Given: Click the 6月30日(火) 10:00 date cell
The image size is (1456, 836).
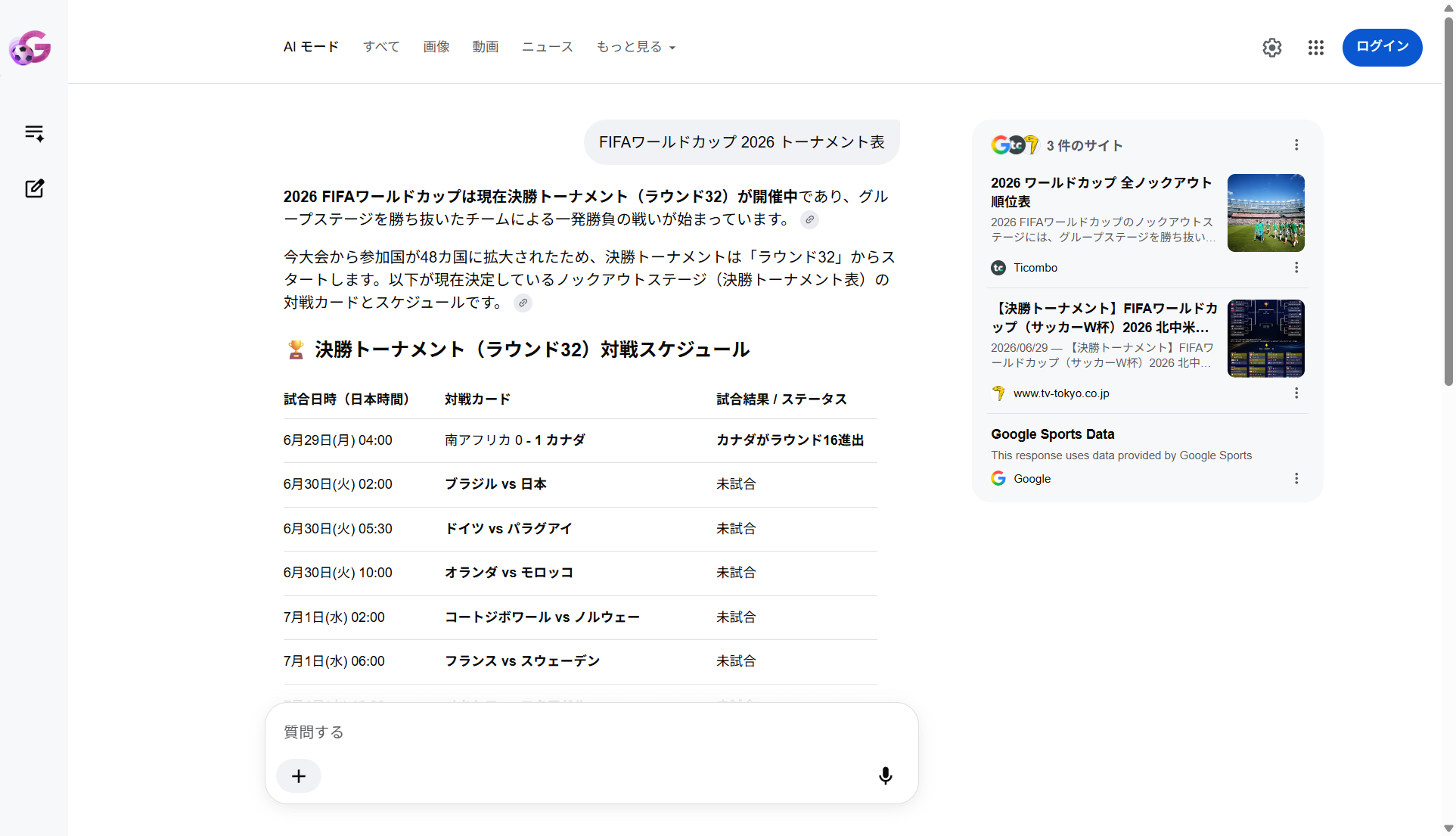Looking at the screenshot, I should [338, 573].
